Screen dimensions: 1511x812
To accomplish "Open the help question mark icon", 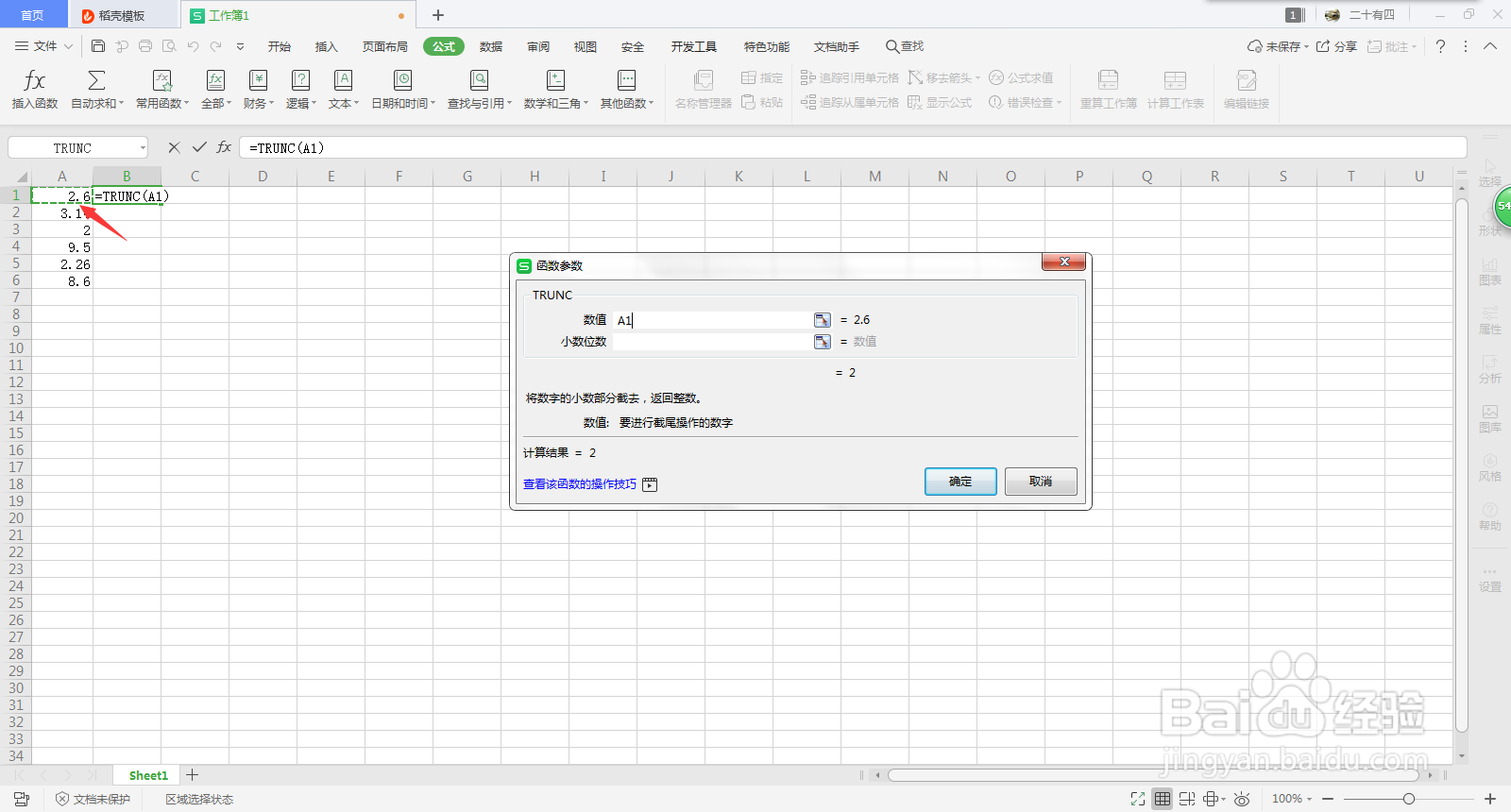I will point(1440,46).
